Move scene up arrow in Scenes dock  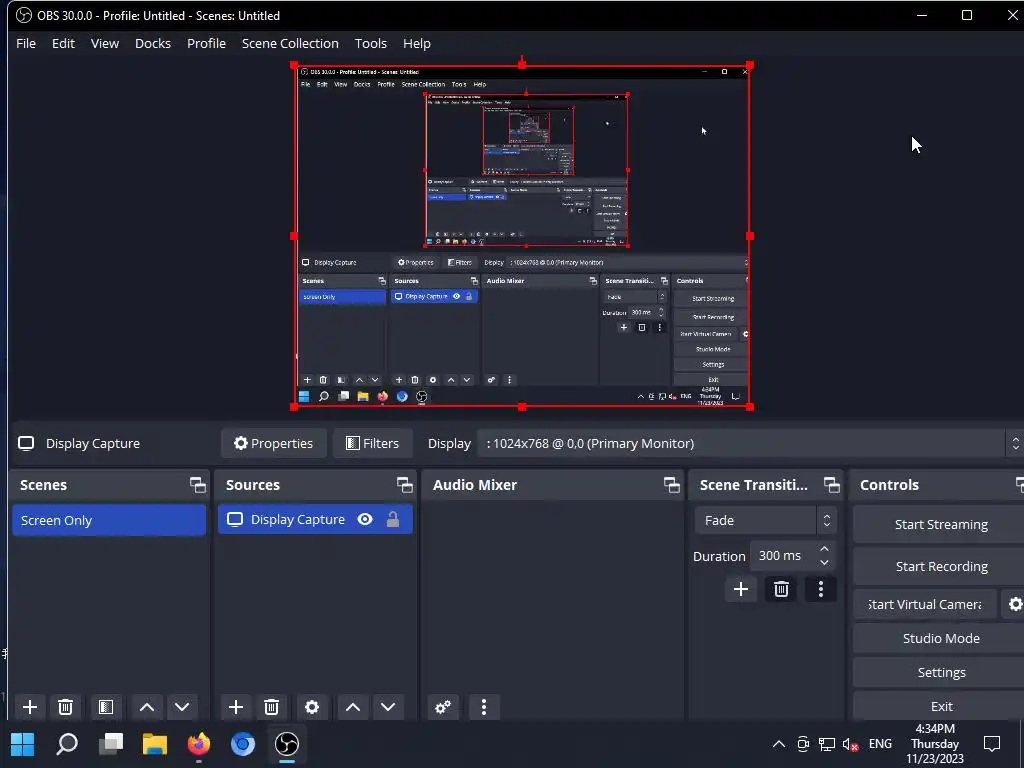point(147,707)
